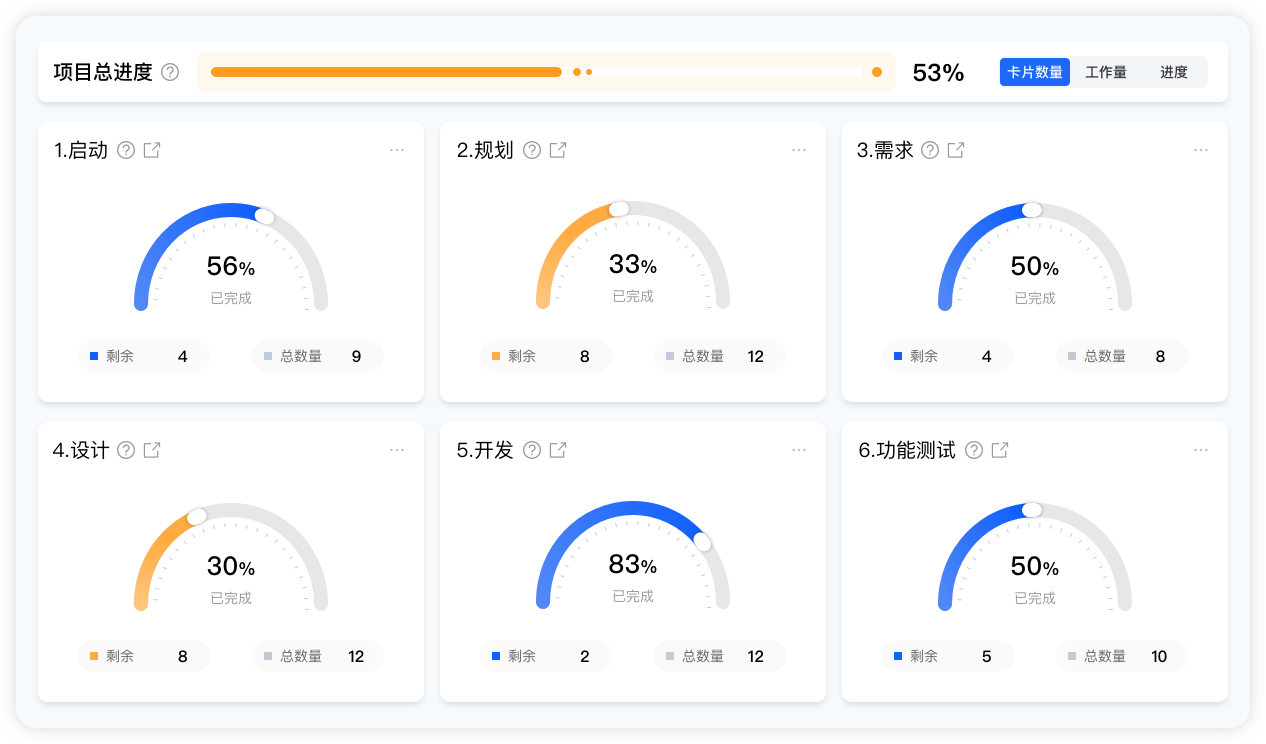Click the 4.设计 card title

pyautogui.click(x=81, y=450)
